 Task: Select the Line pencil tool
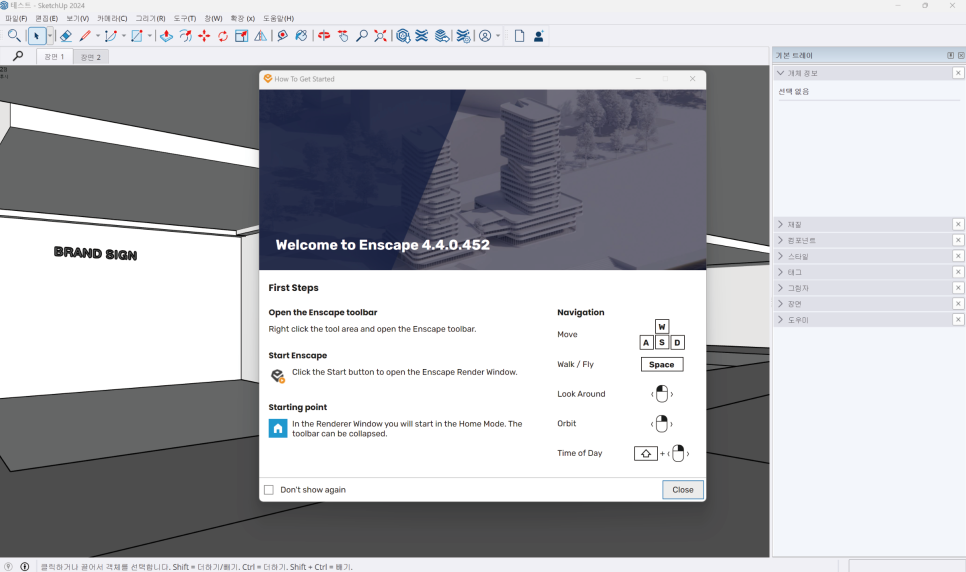[x=85, y=36]
